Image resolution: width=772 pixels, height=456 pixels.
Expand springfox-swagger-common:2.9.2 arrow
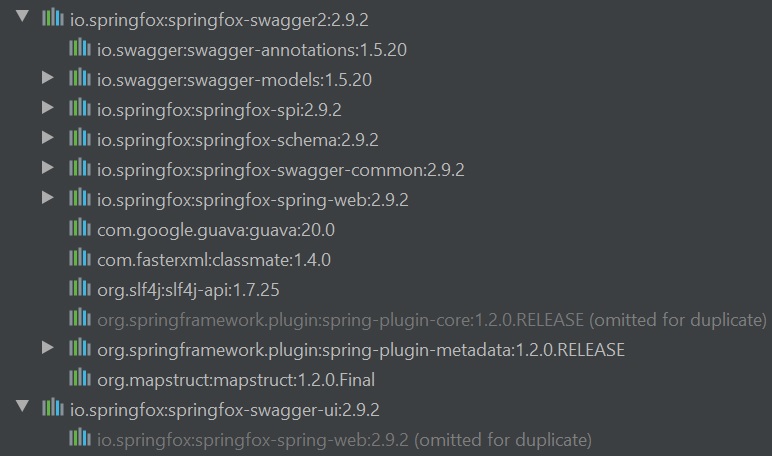coord(48,169)
